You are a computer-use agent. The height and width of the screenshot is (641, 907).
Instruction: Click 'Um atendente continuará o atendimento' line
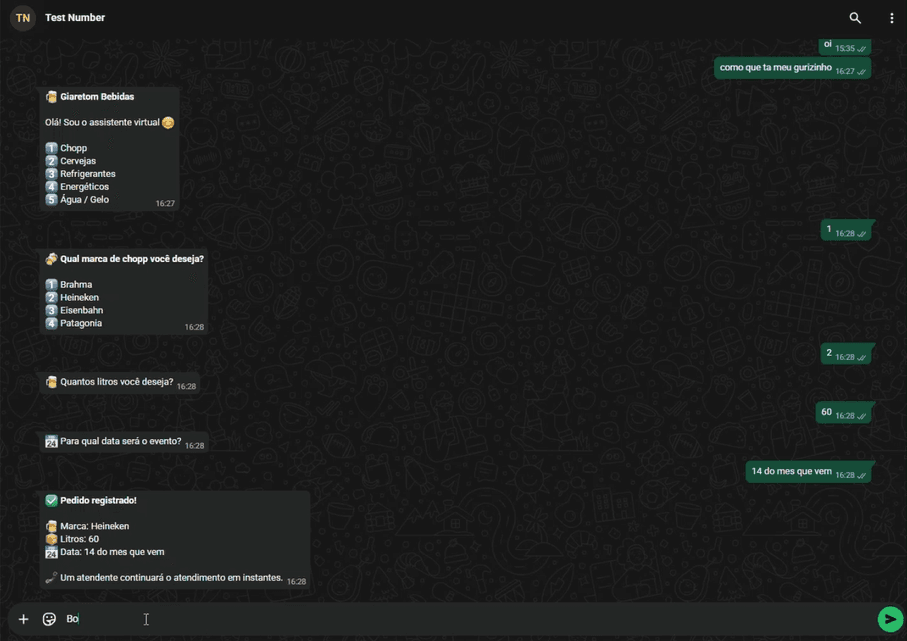tap(171, 578)
